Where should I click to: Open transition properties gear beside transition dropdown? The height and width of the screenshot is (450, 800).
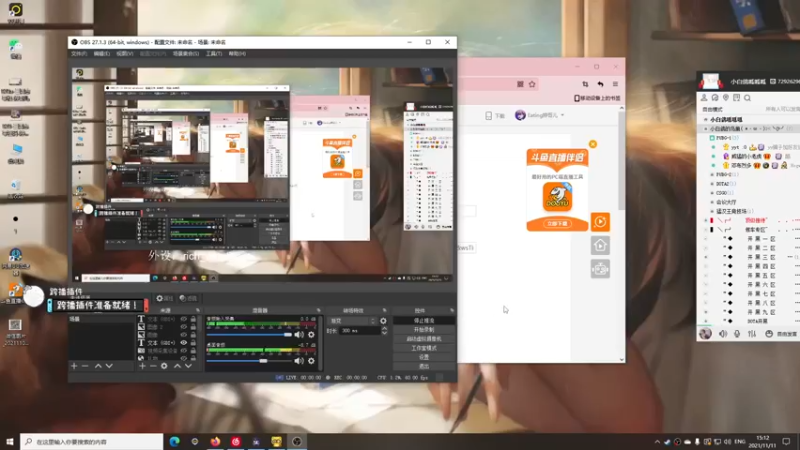[x=383, y=321]
